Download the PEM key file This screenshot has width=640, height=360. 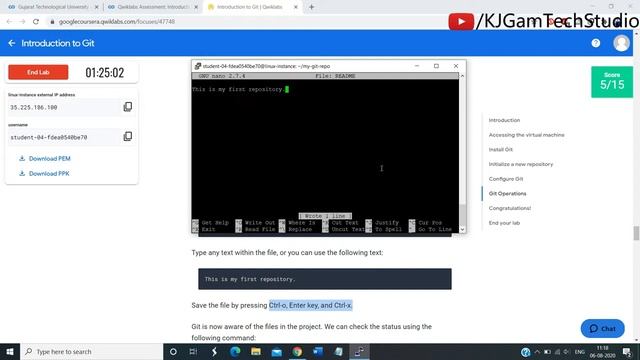[45, 158]
